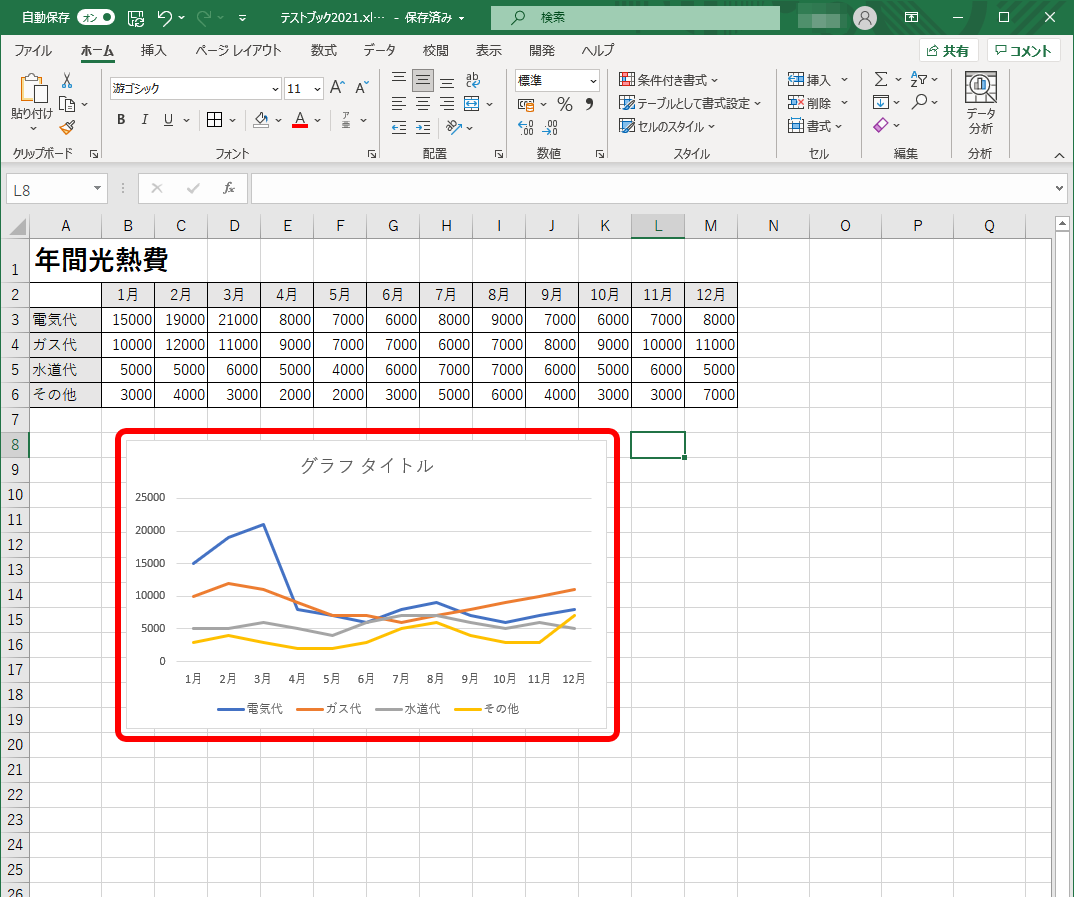
Task: Open the File (ファイル) tab
Action: [33, 51]
